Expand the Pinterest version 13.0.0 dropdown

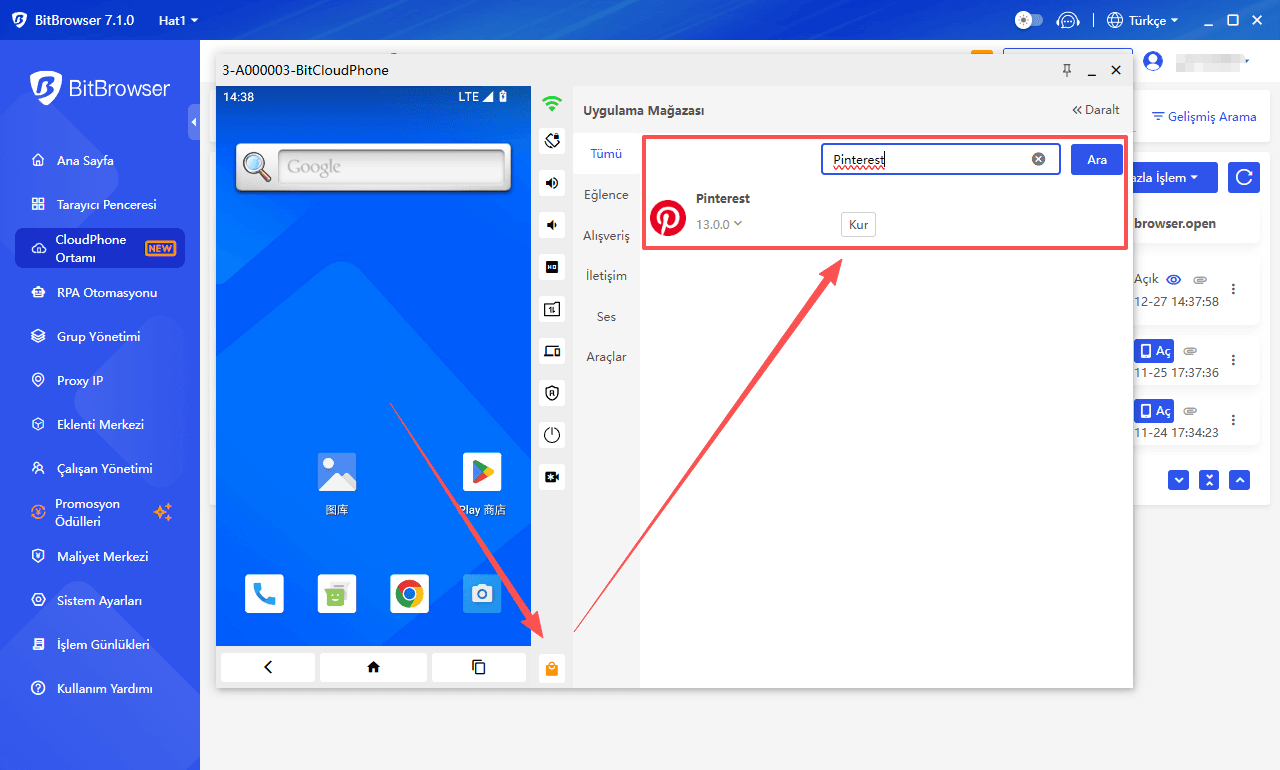point(738,224)
